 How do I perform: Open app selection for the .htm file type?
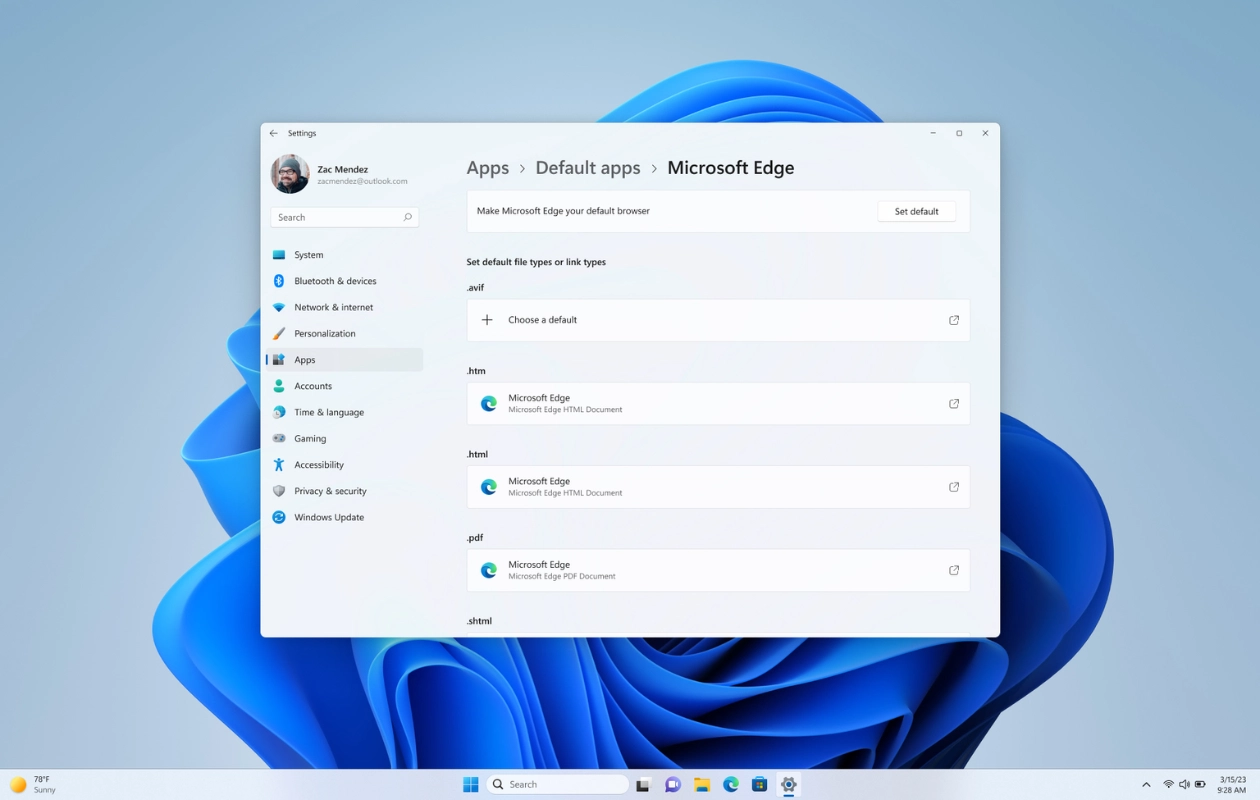(x=717, y=403)
